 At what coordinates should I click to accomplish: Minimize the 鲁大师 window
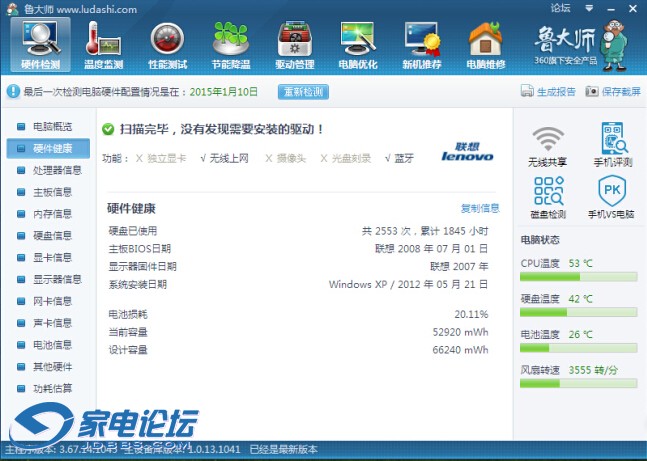(611, 9)
